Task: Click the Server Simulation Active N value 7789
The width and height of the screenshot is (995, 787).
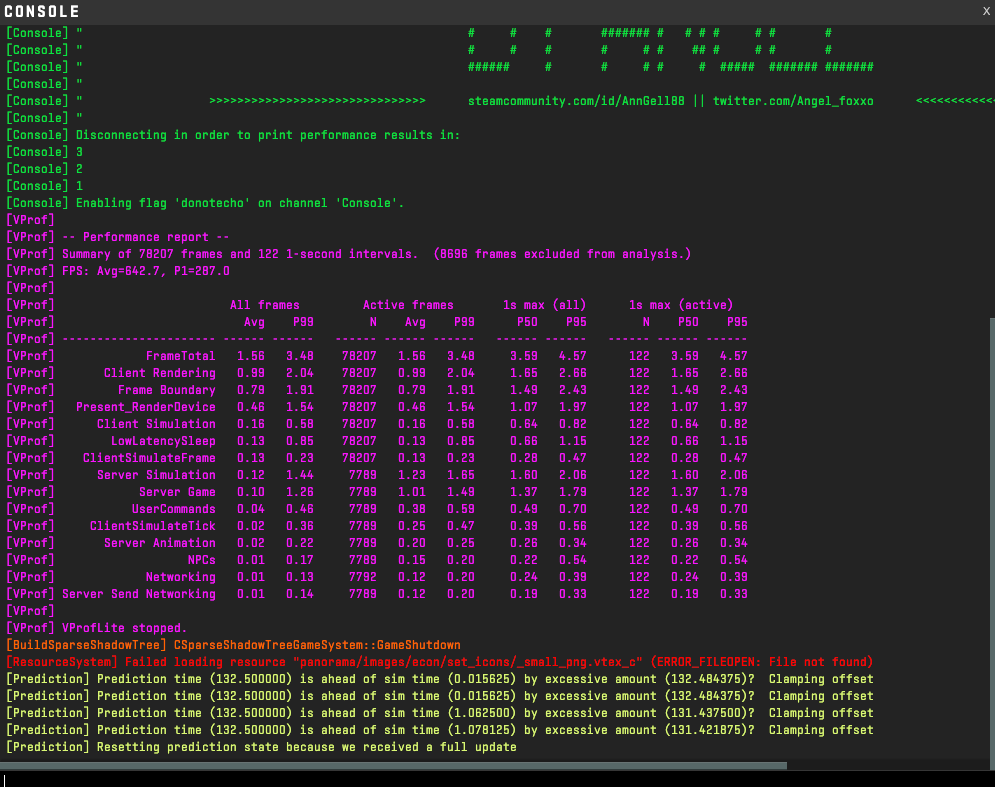Action: (x=362, y=475)
